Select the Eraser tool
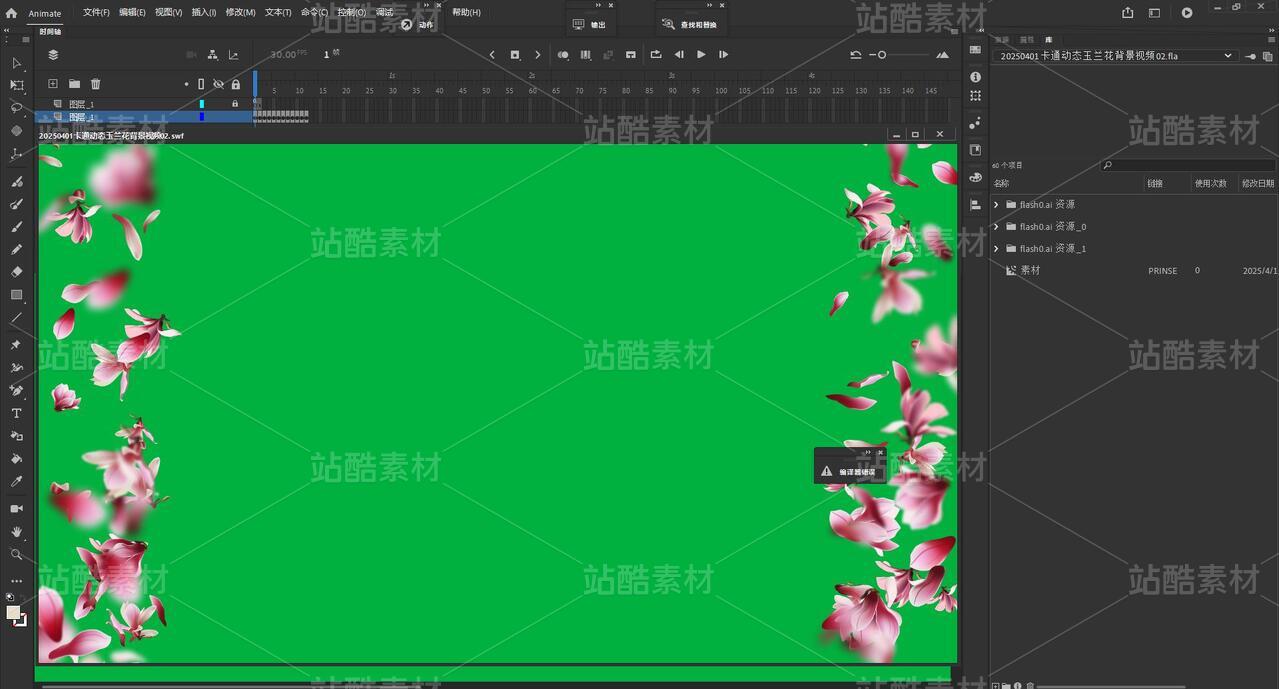This screenshot has width=1279, height=689. click(x=16, y=271)
